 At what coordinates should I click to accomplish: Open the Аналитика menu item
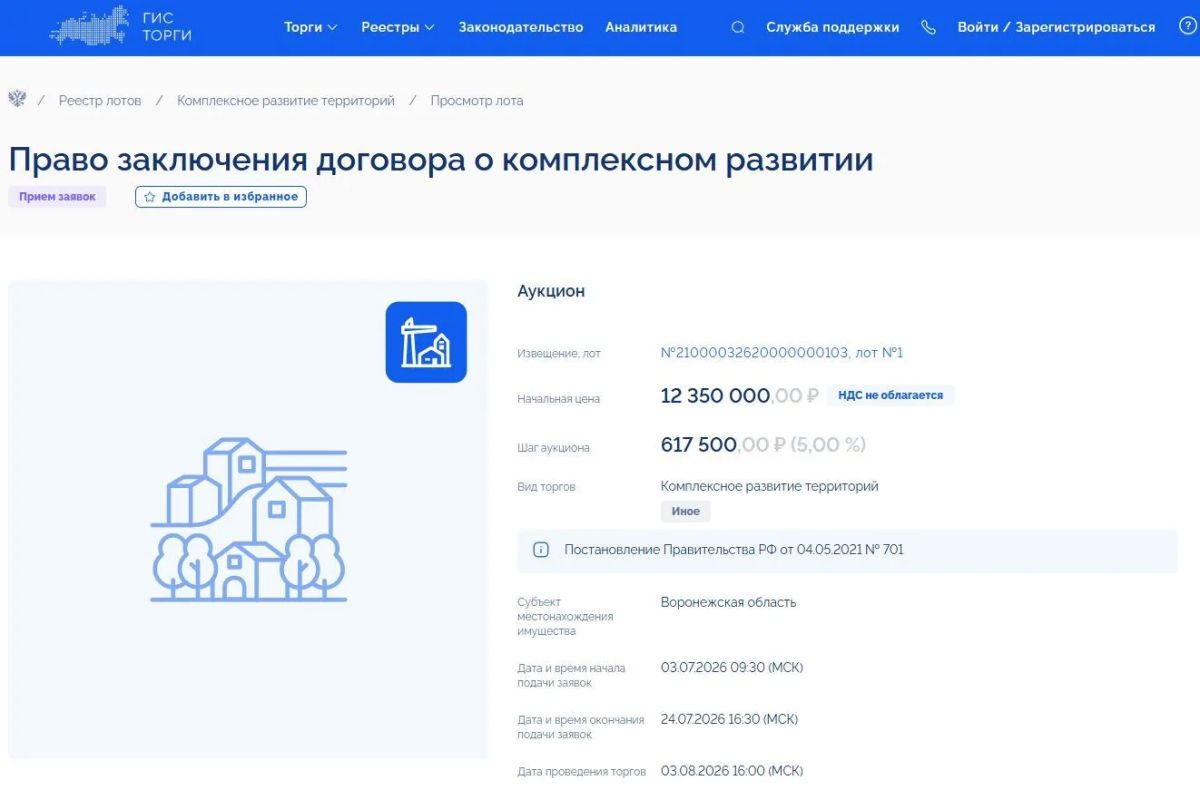click(x=641, y=27)
